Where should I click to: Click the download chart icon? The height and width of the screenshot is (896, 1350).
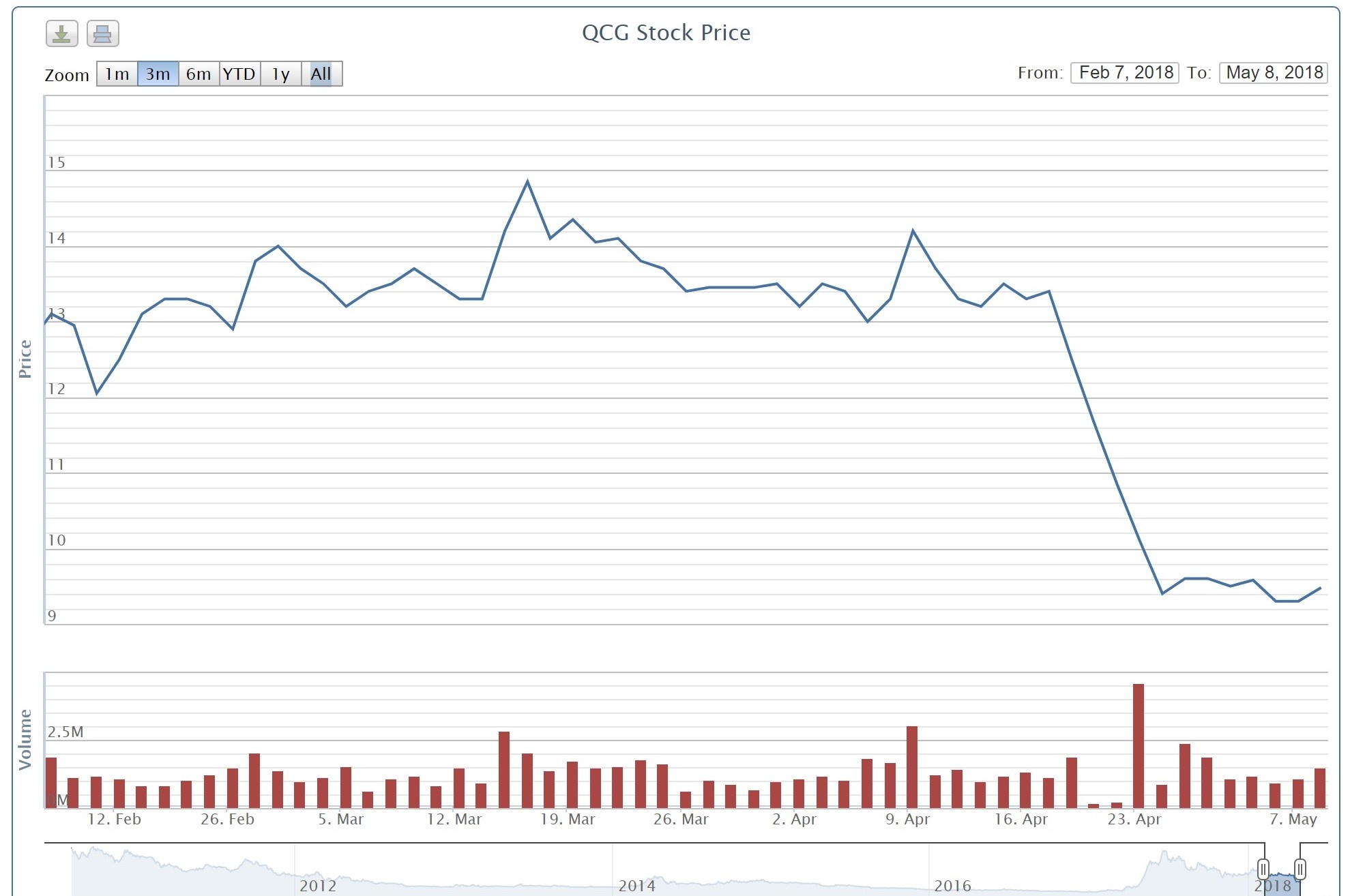[x=62, y=33]
